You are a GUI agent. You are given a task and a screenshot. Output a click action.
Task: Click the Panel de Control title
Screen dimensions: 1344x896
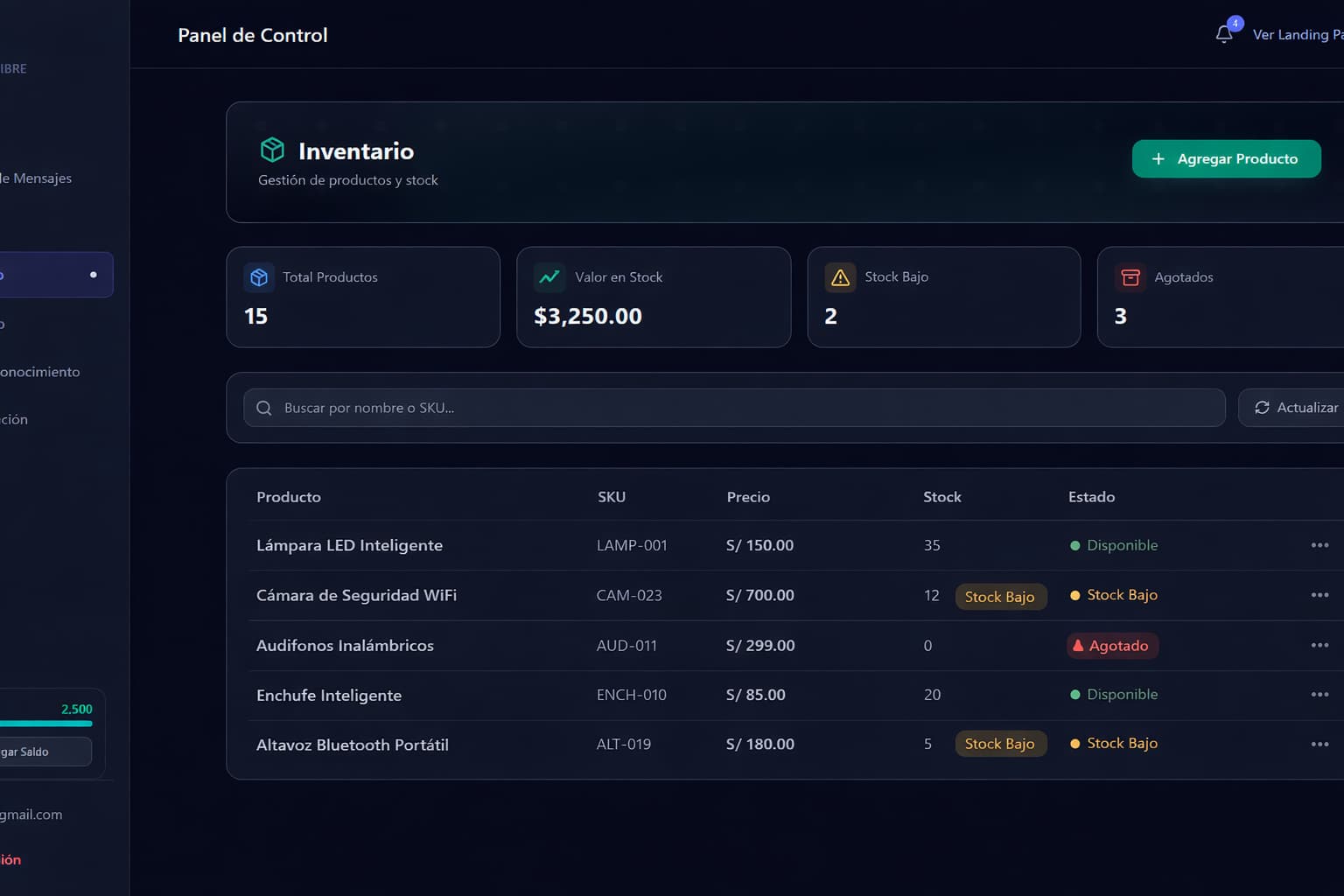click(x=253, y=35)
